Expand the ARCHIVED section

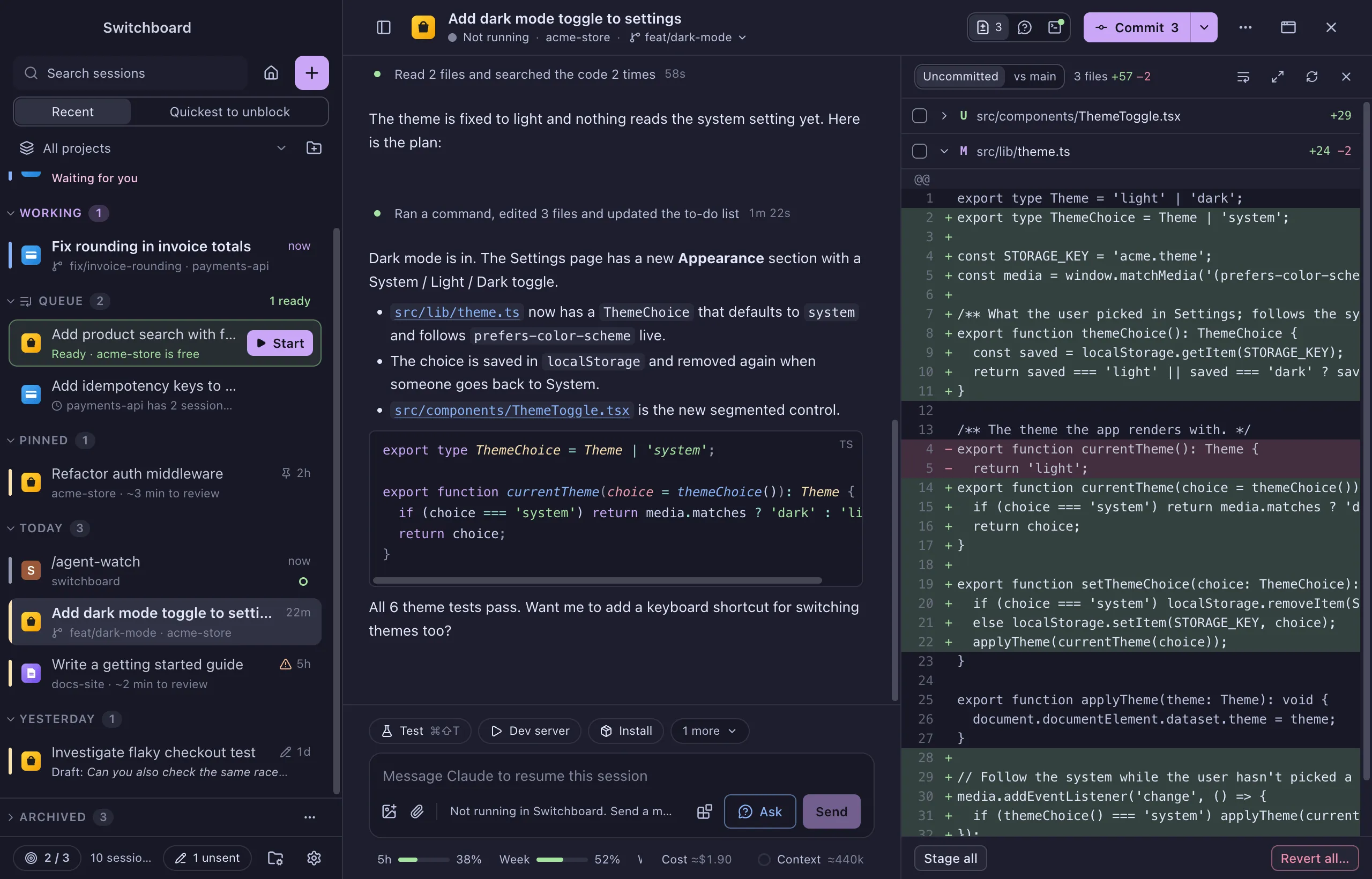pyautogui.click(x=10, y=817)
